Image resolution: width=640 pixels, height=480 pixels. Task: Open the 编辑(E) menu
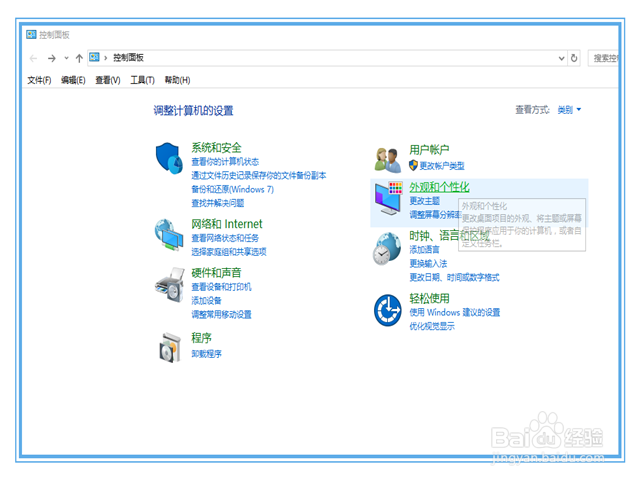[73, 80]
